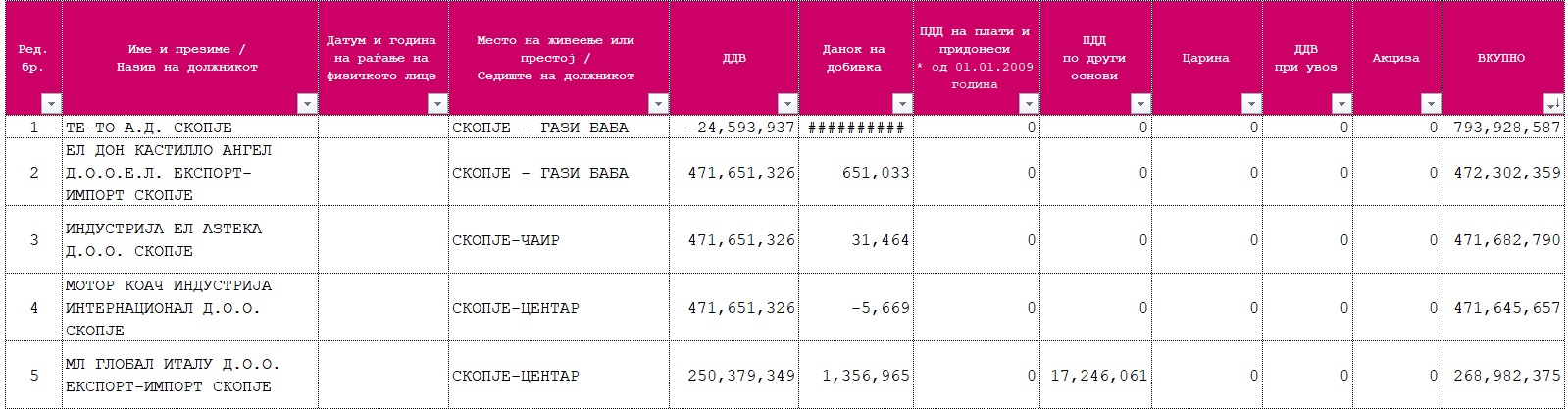The width and height of the screenshot is (1568, 409).
Task: Expand the ДДВ при увоз filter arrow
Action: click(x=1340, y=104)
